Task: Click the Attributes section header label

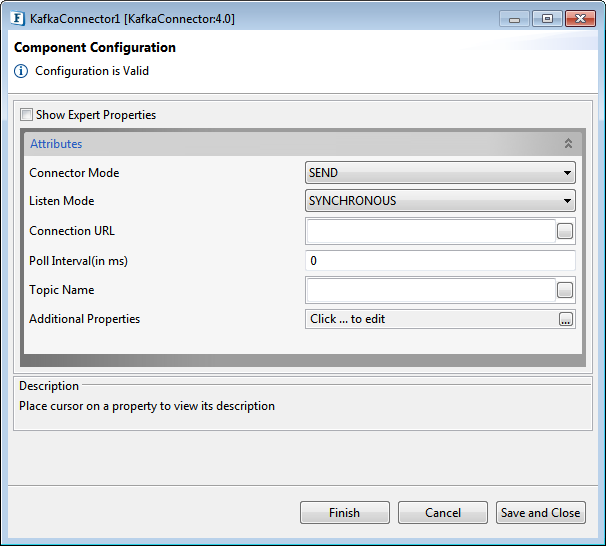Action: click(x=56, y=144)
